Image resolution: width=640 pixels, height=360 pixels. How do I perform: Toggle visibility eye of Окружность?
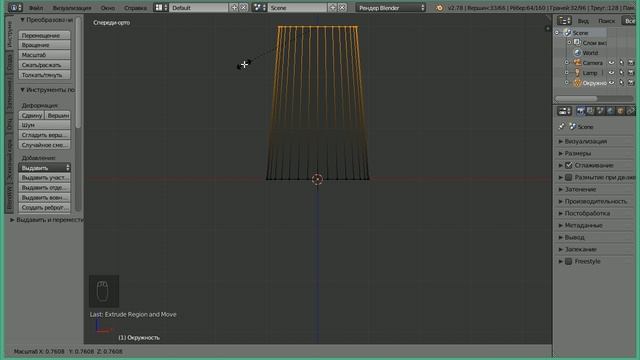(x=611, y=83)
